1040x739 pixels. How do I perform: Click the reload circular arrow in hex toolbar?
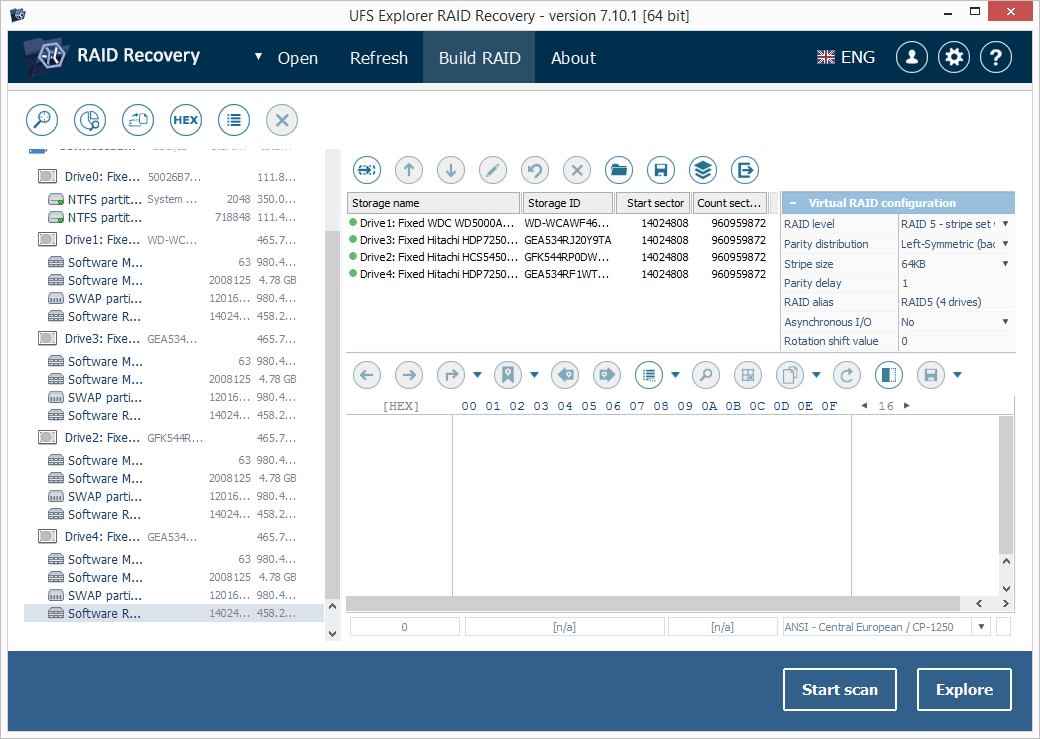pos(847,375)
